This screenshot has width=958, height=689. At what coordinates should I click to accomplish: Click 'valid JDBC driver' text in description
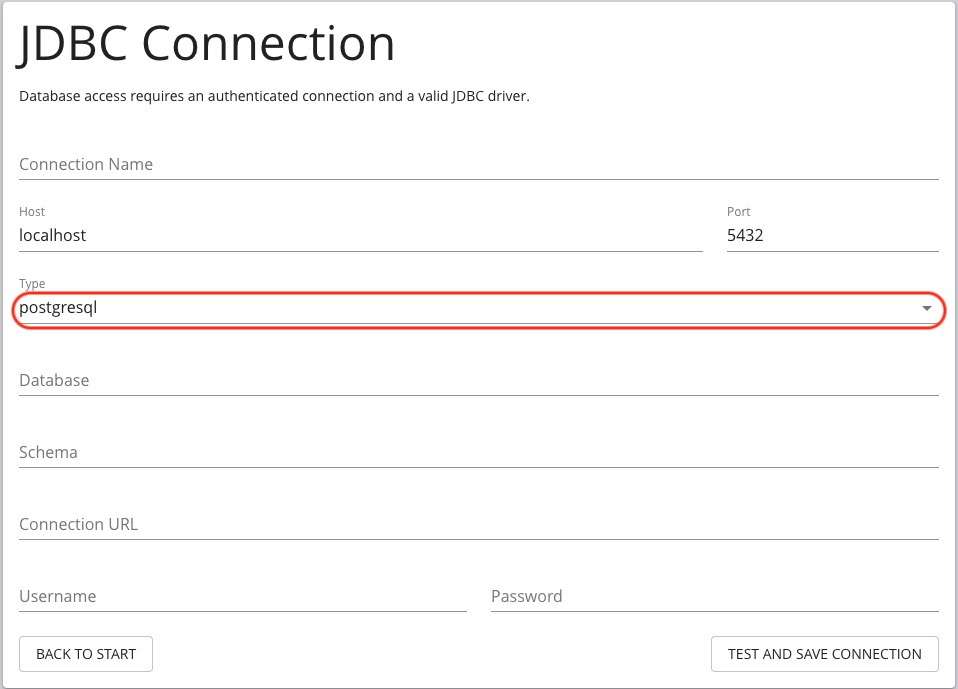pos(474,97)
